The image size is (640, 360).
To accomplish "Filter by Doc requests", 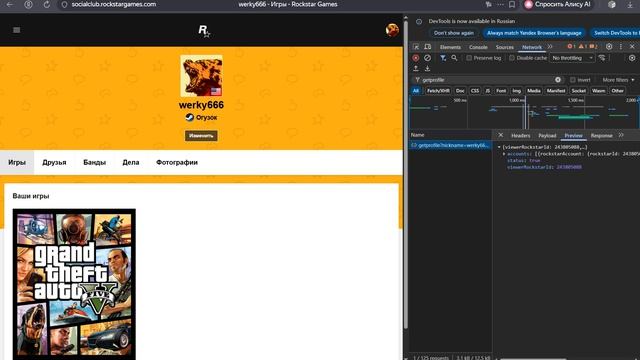I will pos(460,91).
